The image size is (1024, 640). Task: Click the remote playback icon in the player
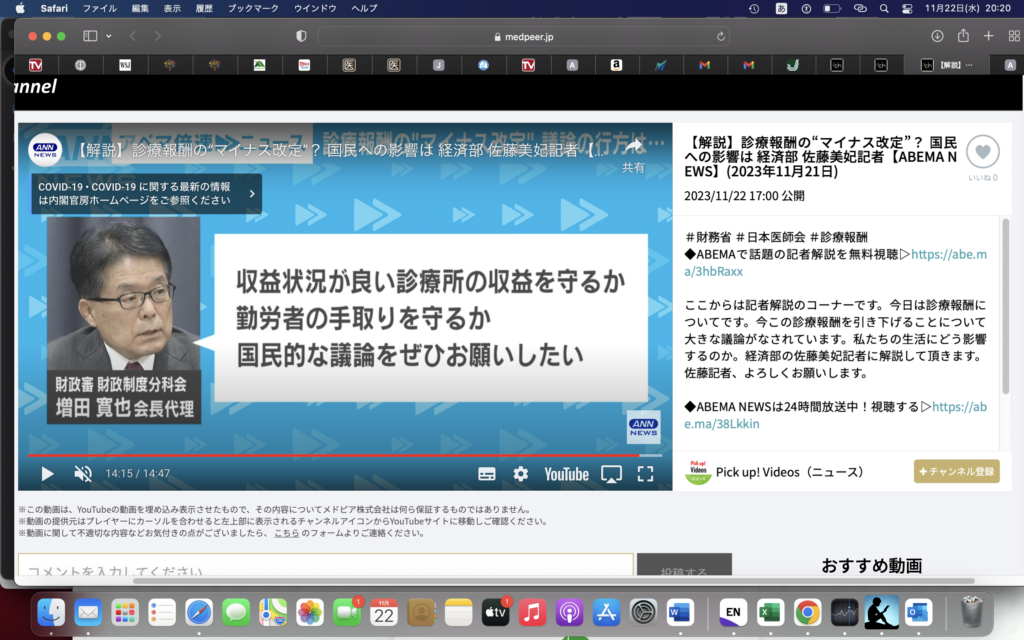[610, 474]
